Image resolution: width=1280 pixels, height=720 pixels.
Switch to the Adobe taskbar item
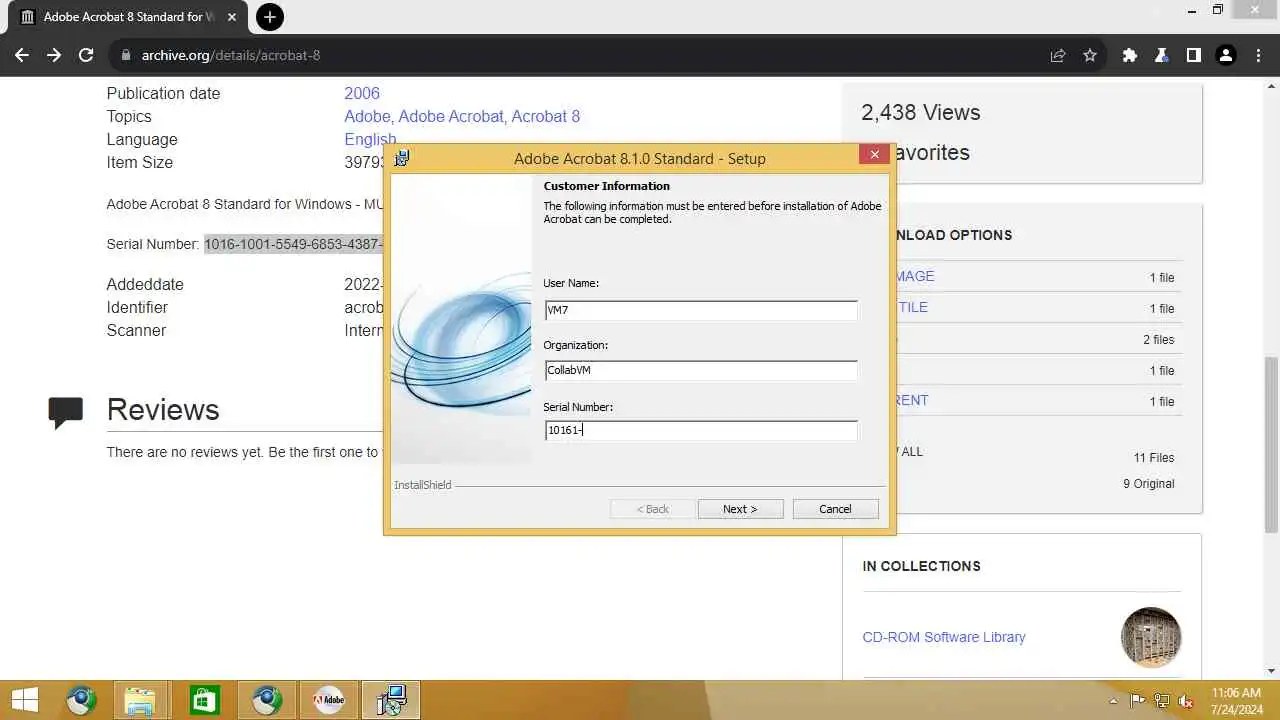click(x=329, y=700)
